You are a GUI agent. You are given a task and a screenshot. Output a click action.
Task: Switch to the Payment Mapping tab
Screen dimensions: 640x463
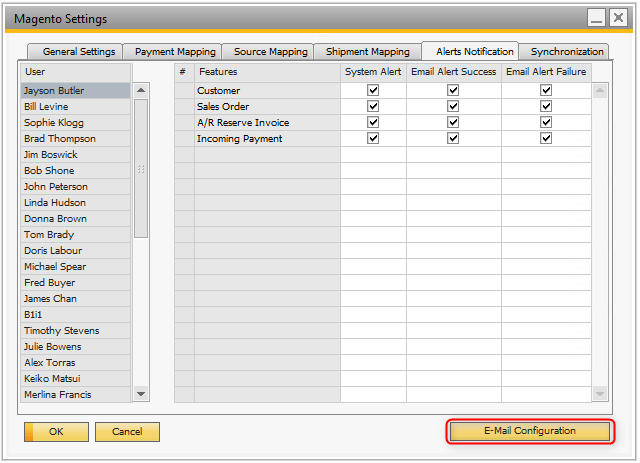pos(175,52)
